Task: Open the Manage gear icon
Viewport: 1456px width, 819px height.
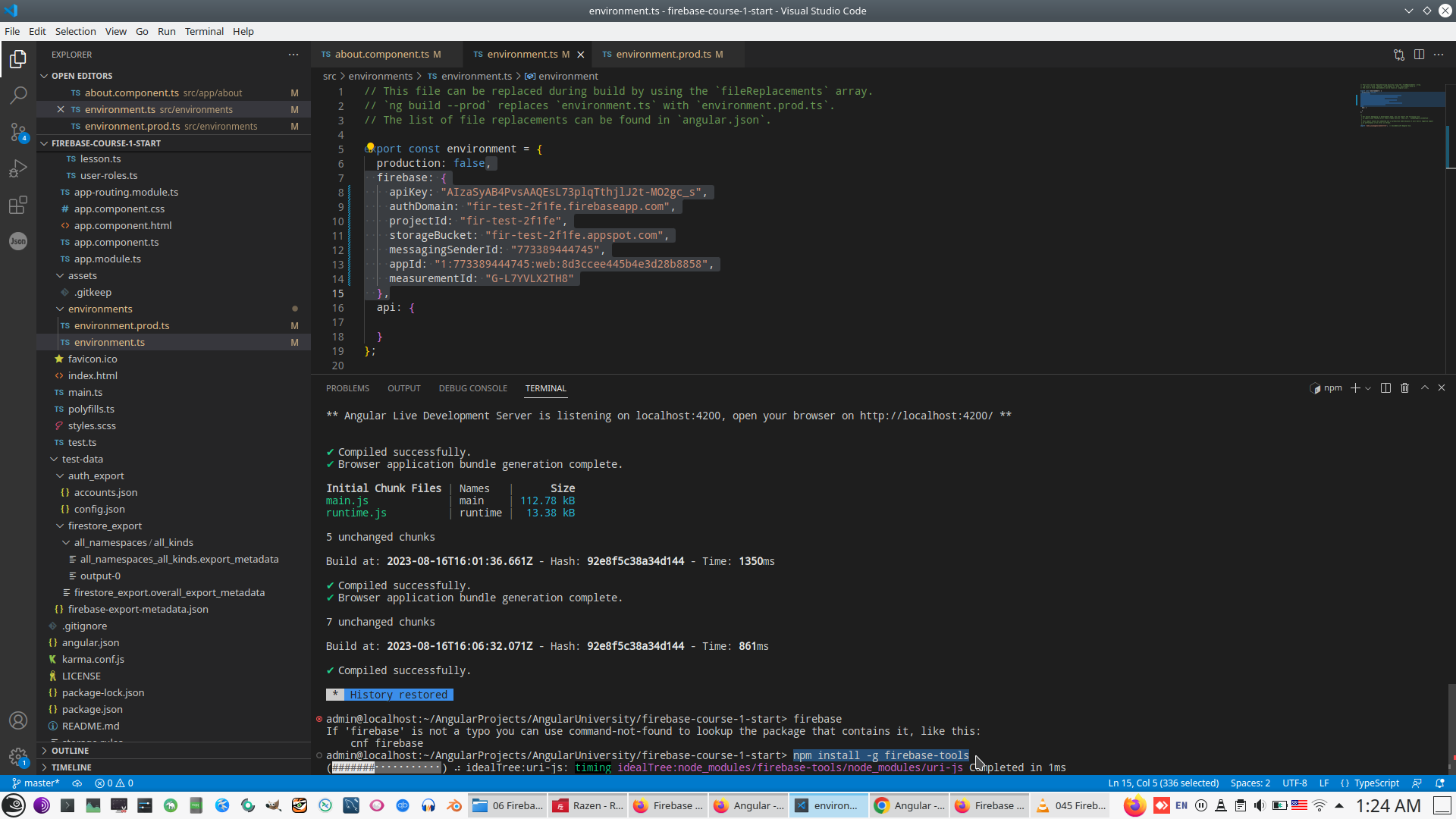Action: click(x=18, y=756)
